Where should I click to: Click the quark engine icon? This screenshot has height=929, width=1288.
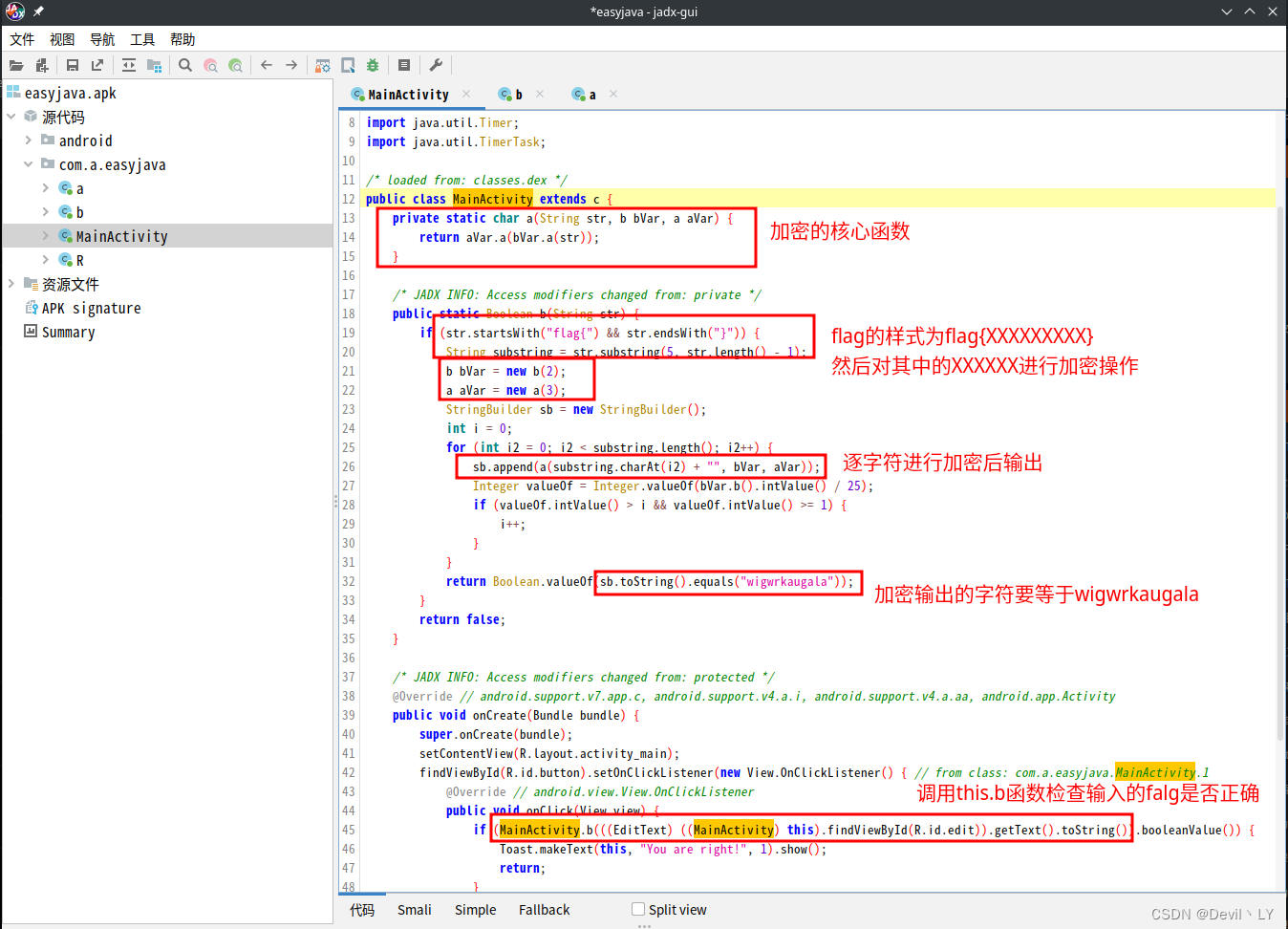(348, 65)
